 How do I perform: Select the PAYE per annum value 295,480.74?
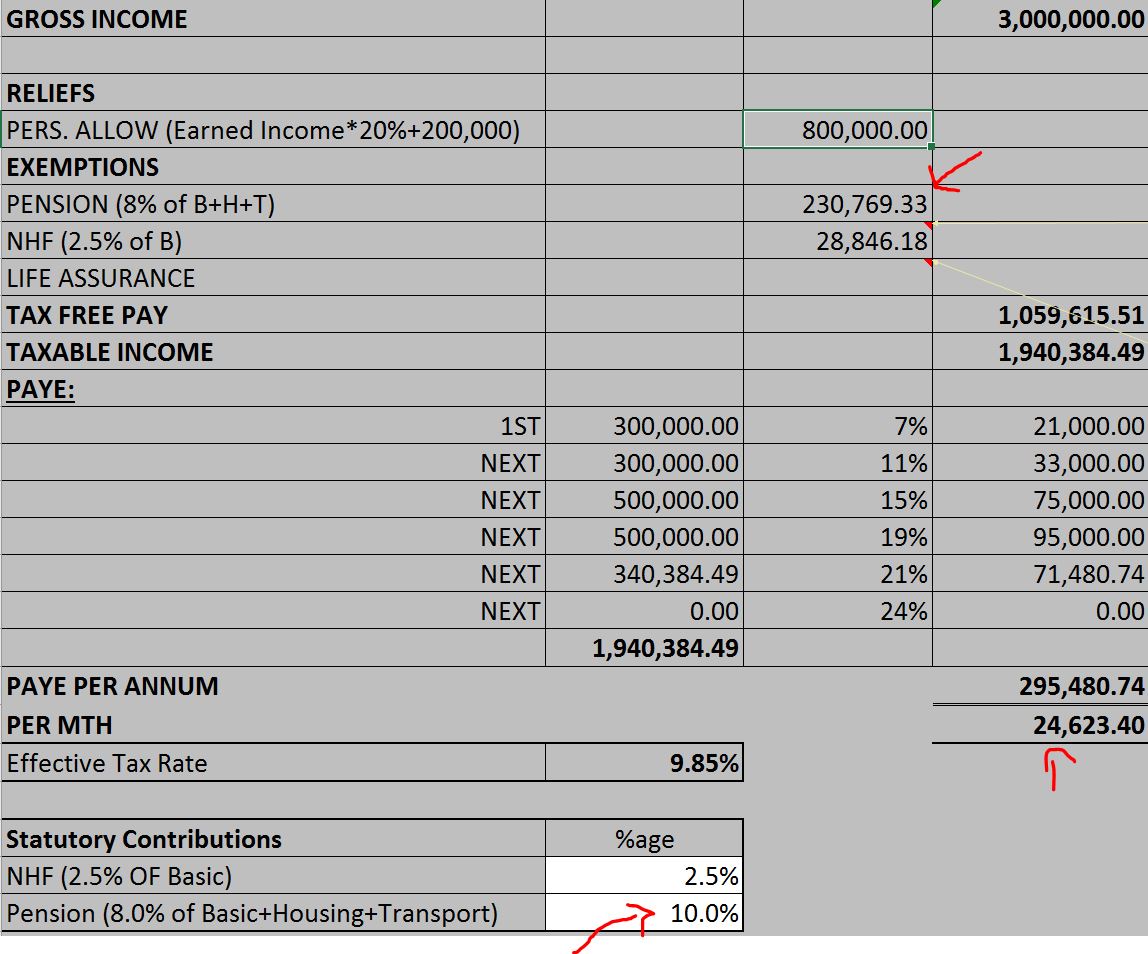click(x=1040, y=686)
